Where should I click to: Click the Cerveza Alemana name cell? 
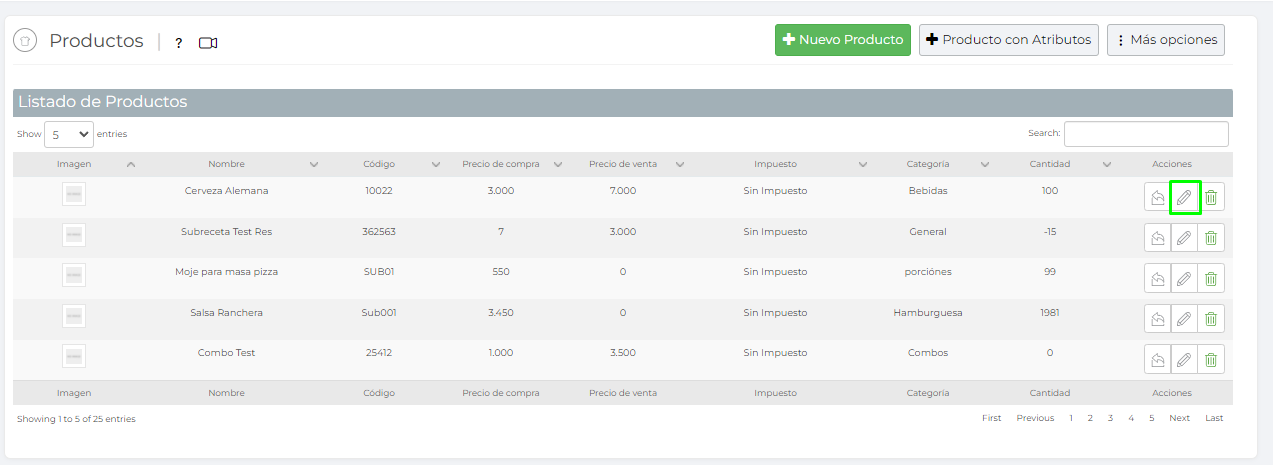point(227,190)
